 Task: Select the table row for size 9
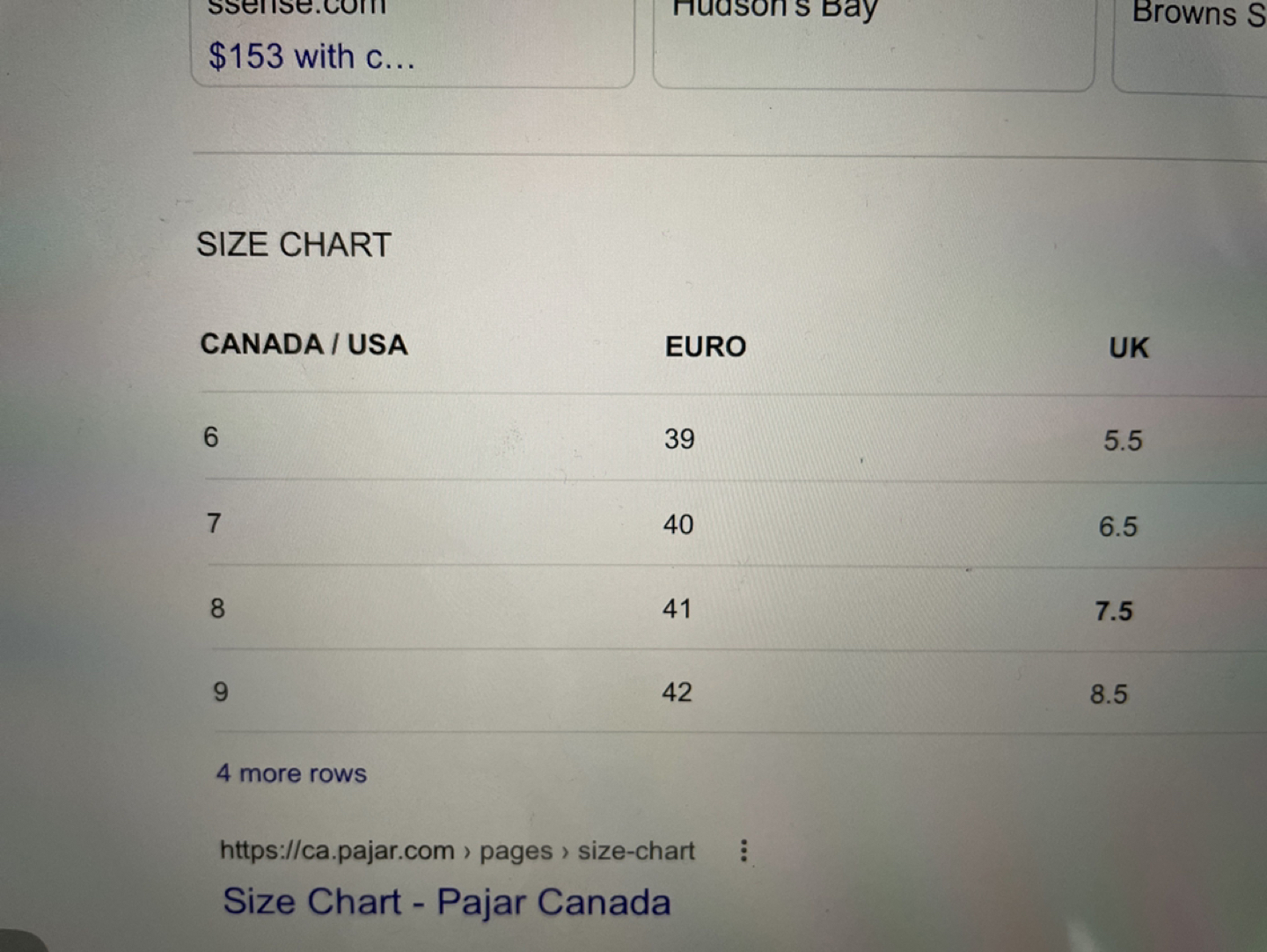click(x=616, y=693)
